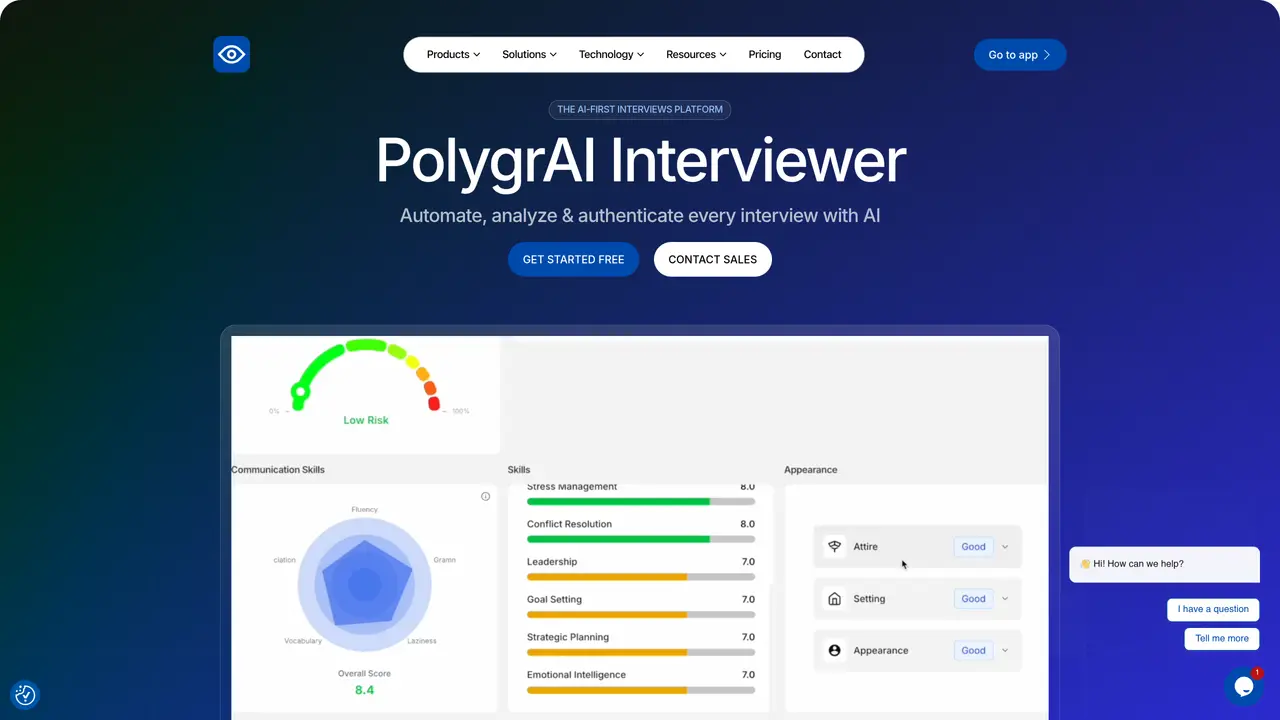This screenshot has height=720, width=1280.
Task: Click the Overall Score 8.4 value
Action: pos(365,690)
